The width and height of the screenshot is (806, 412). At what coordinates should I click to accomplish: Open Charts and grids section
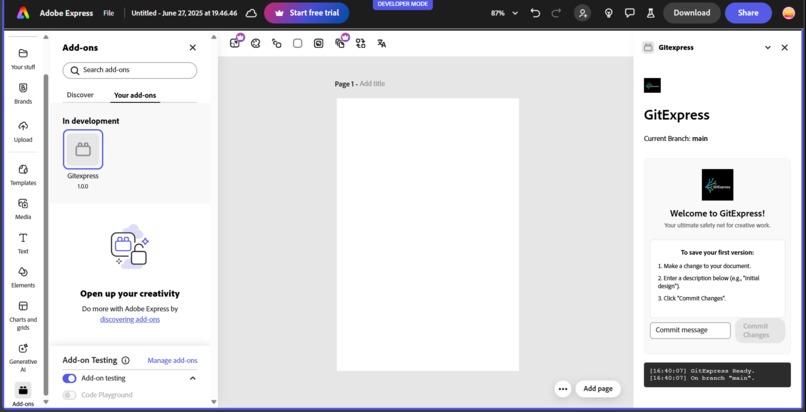23,315
